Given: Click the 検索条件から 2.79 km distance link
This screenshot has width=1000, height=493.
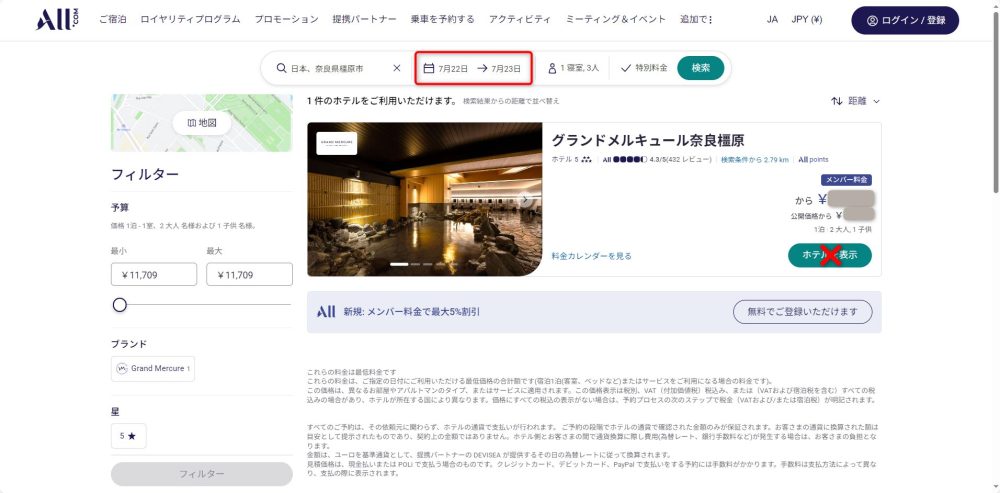Looking at the screenshot, I should [x=754, y=159].
